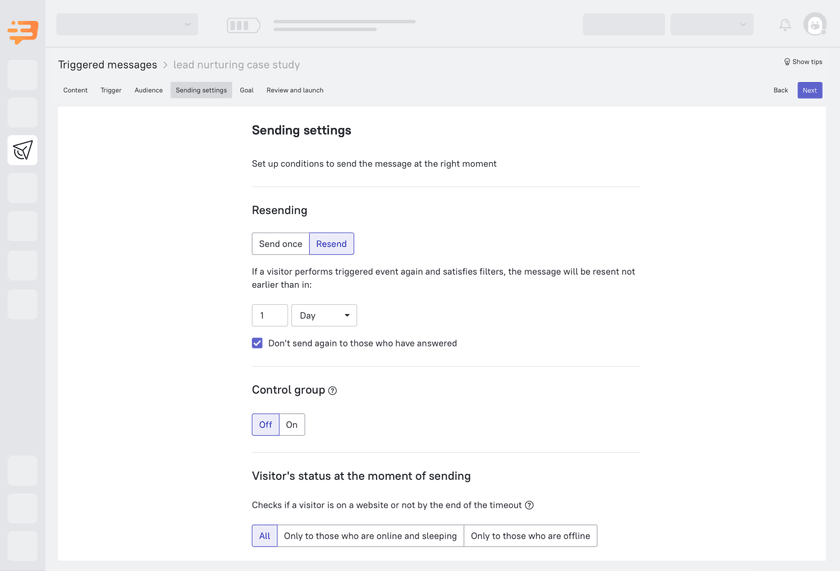Viewport: 840px width, 571px height.
Task: Click the Control group help icon
Action: point(333,391)
